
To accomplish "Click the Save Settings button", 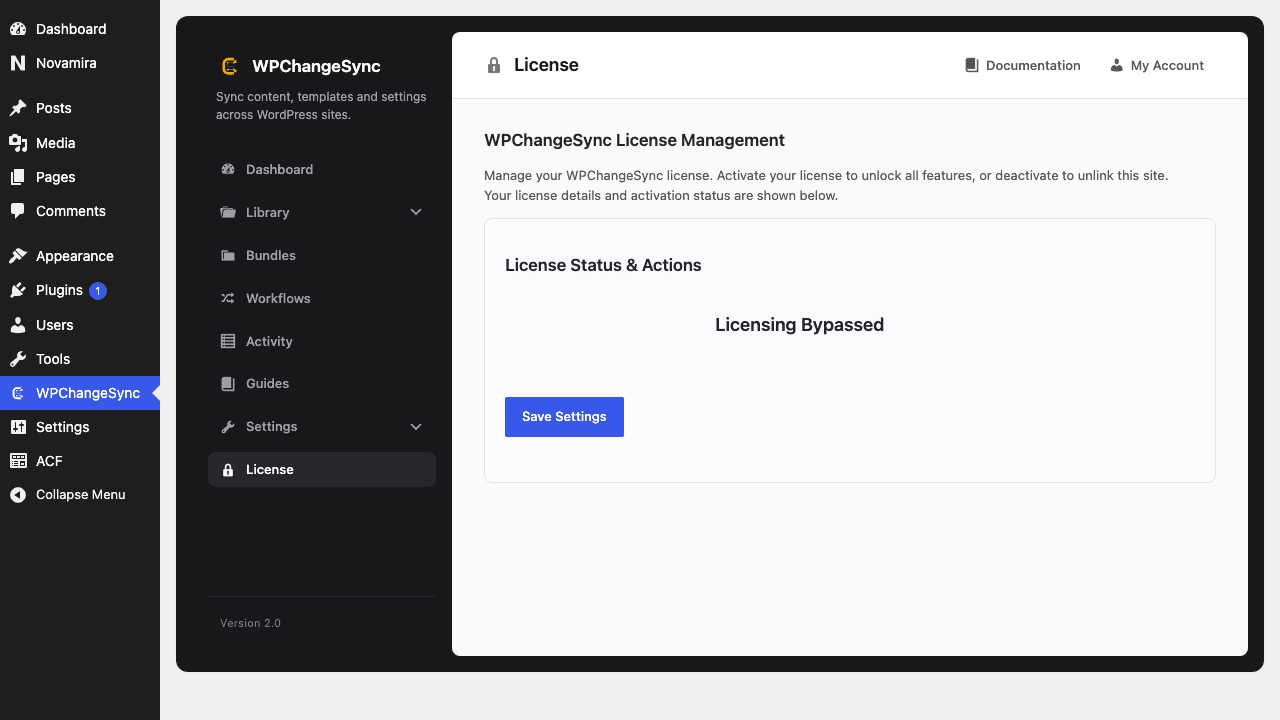I will [x=564, y=417].
